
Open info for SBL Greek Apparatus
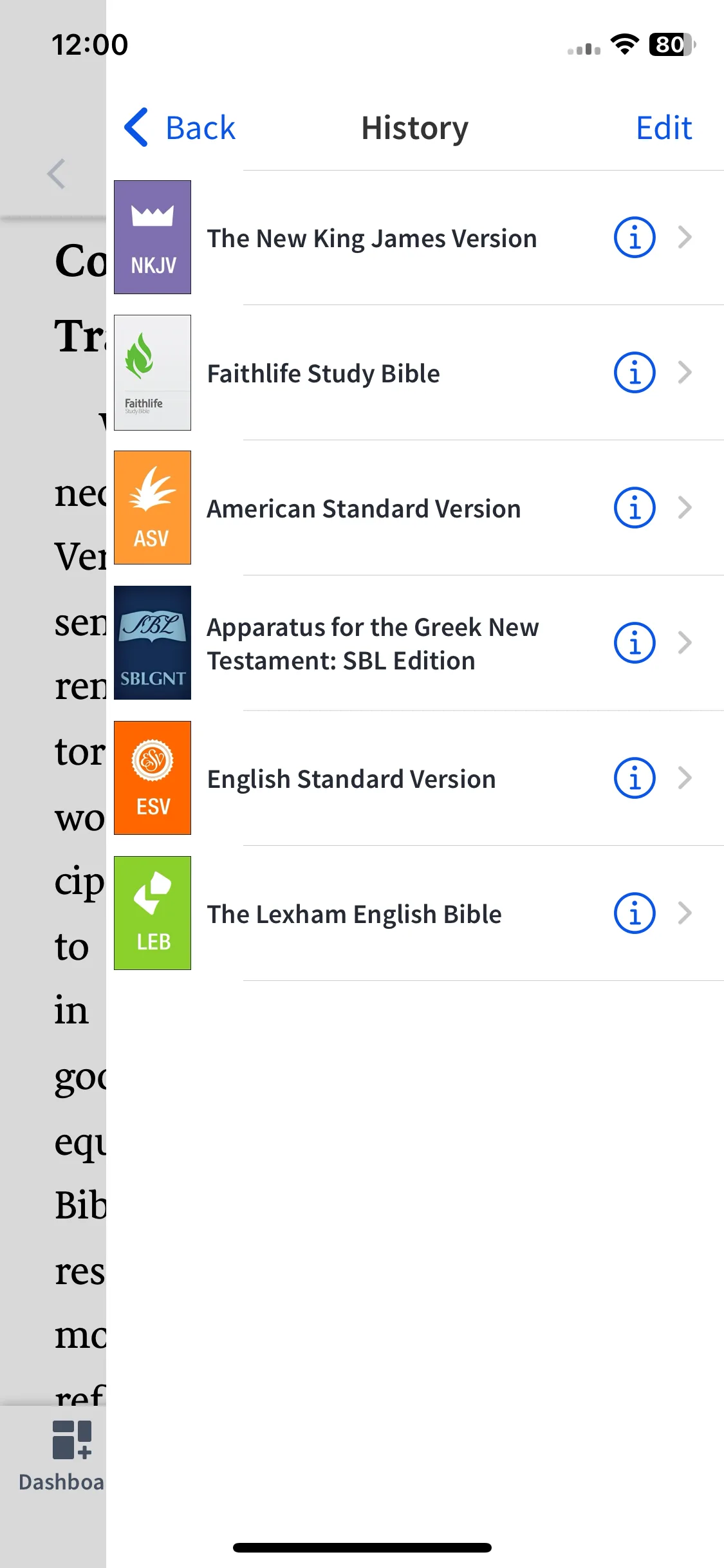click(x=635, y=643)
